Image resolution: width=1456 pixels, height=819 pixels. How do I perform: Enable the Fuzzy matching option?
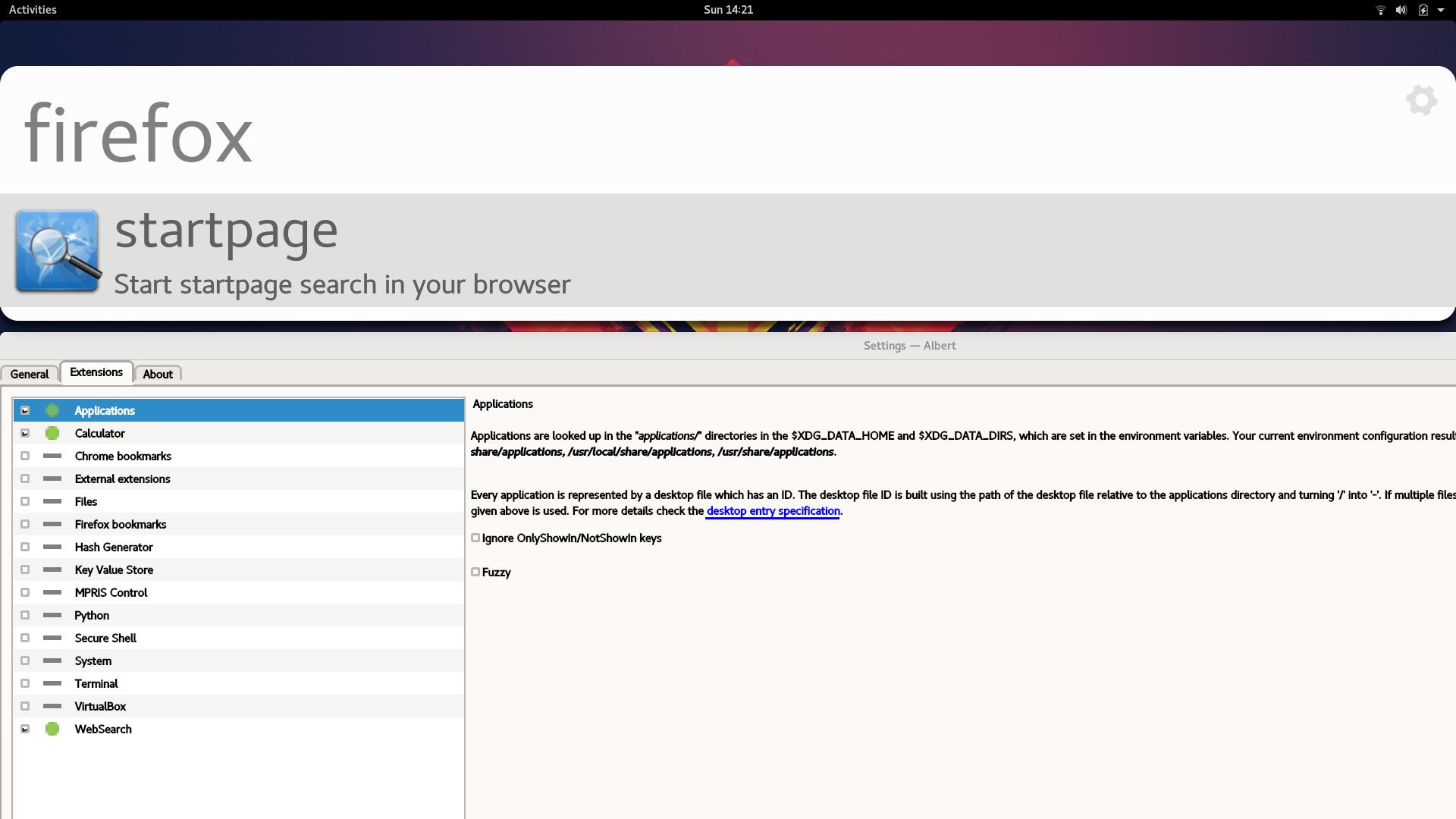coord(475,572)
